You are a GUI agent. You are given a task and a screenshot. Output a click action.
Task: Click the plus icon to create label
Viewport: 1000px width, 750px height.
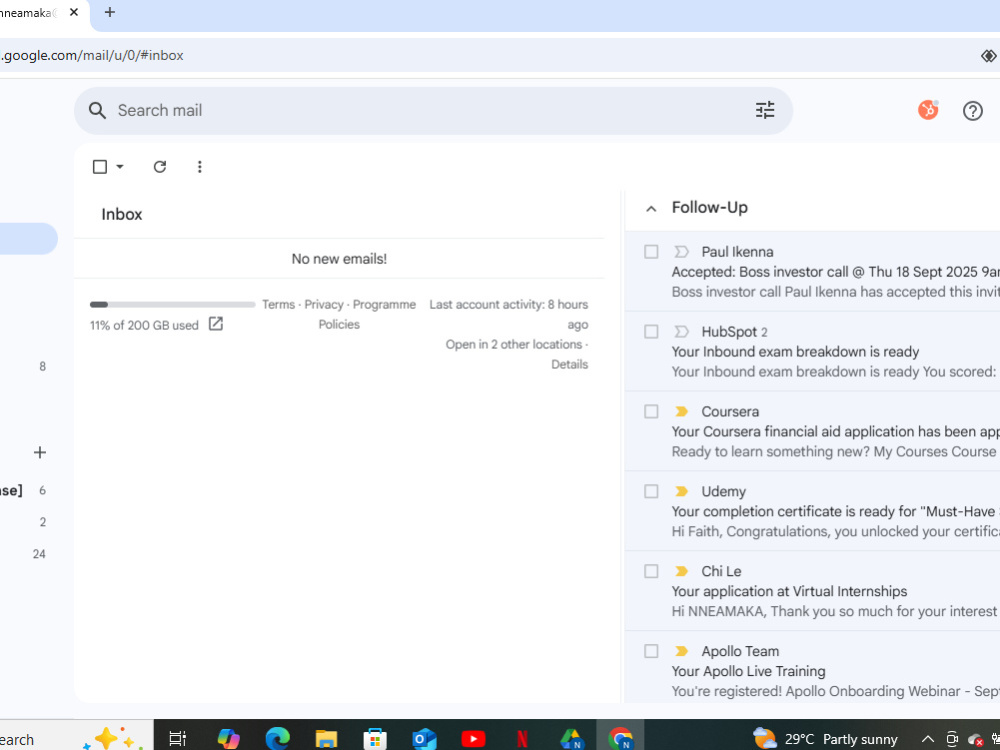click(40, 452)
